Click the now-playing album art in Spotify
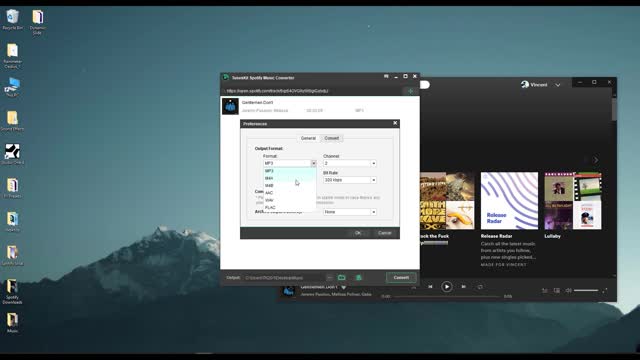 pyautogui.click(x=289, y=291)
